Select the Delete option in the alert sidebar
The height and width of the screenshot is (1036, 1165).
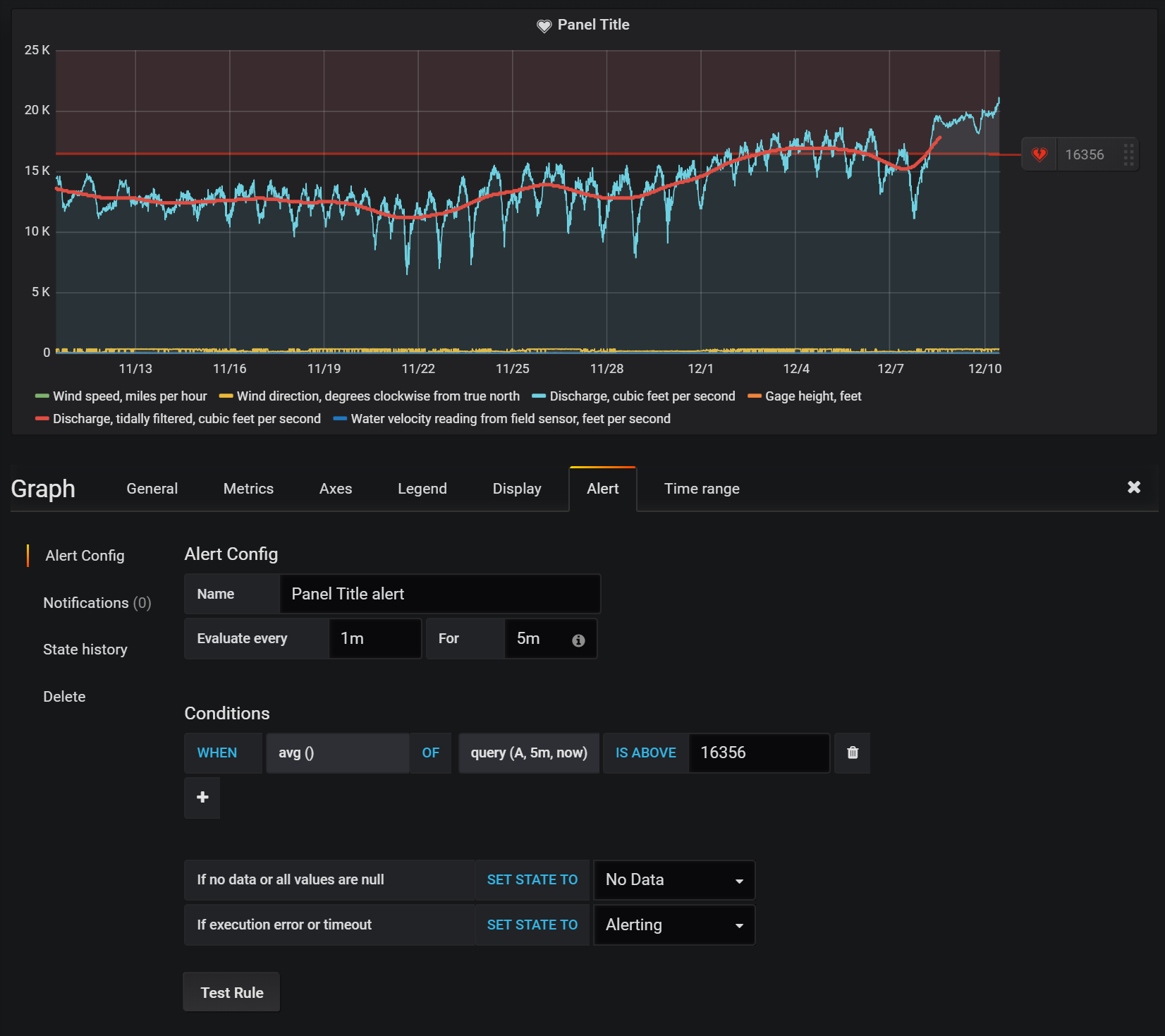point(63,696)
